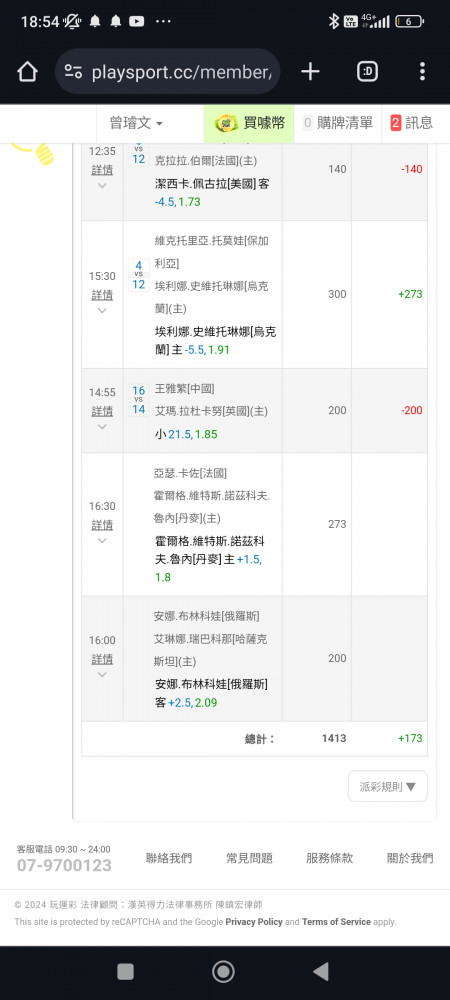Expand the 派彩規則 dropdown
Viewport: 450px width, 1000px height.
click(x=388, y=786)
